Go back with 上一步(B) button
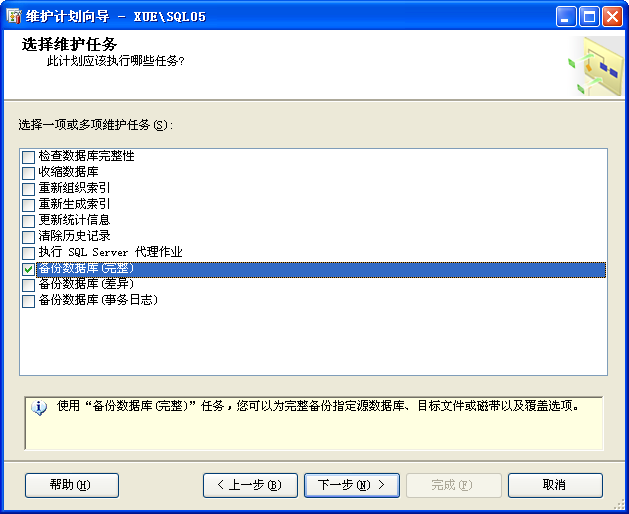 pos(250,485)
